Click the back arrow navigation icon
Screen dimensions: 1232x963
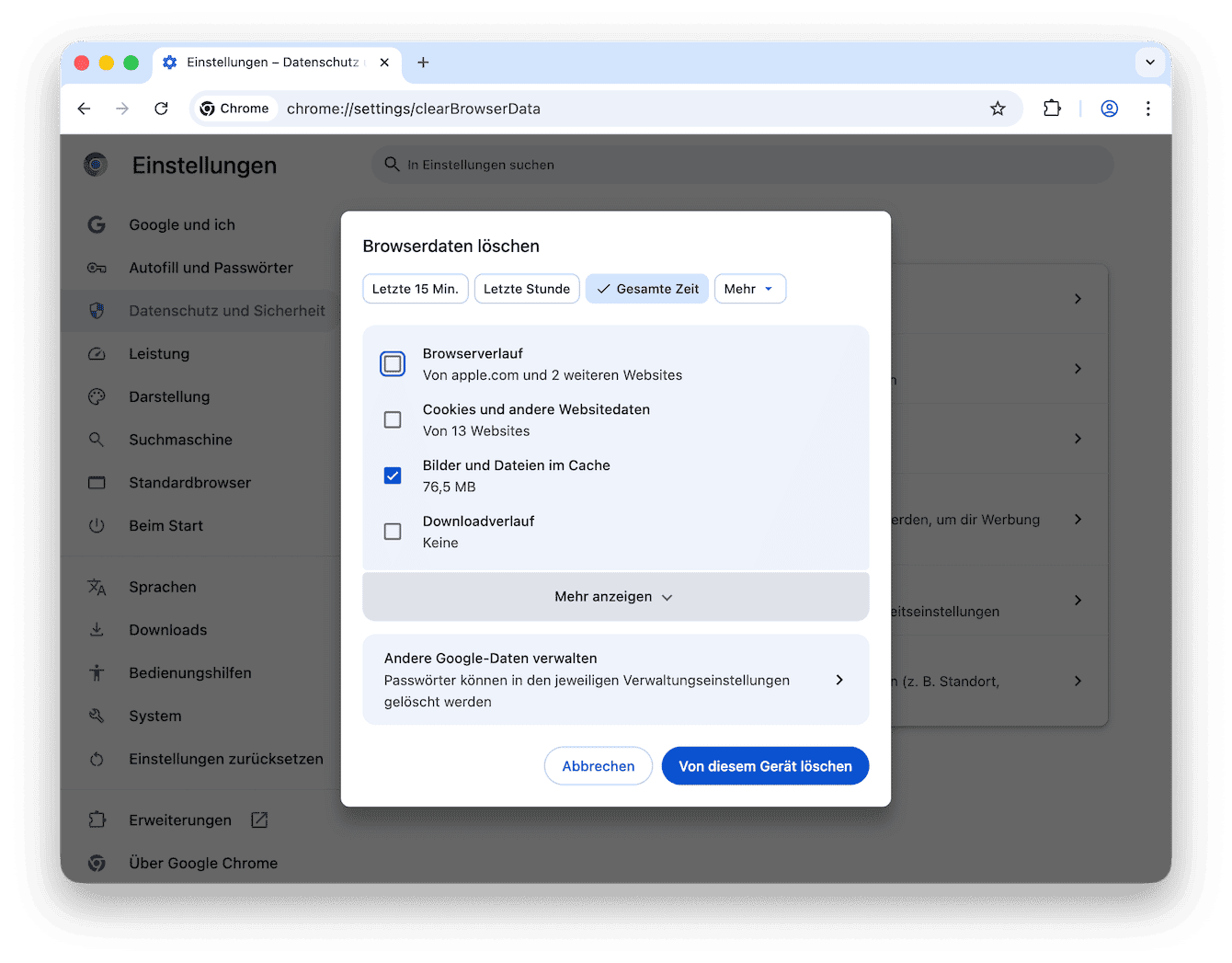[x=85, y=109]
